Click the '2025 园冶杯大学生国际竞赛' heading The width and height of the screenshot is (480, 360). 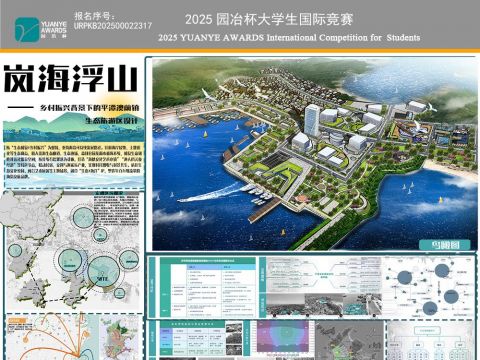tap(269, 19)
